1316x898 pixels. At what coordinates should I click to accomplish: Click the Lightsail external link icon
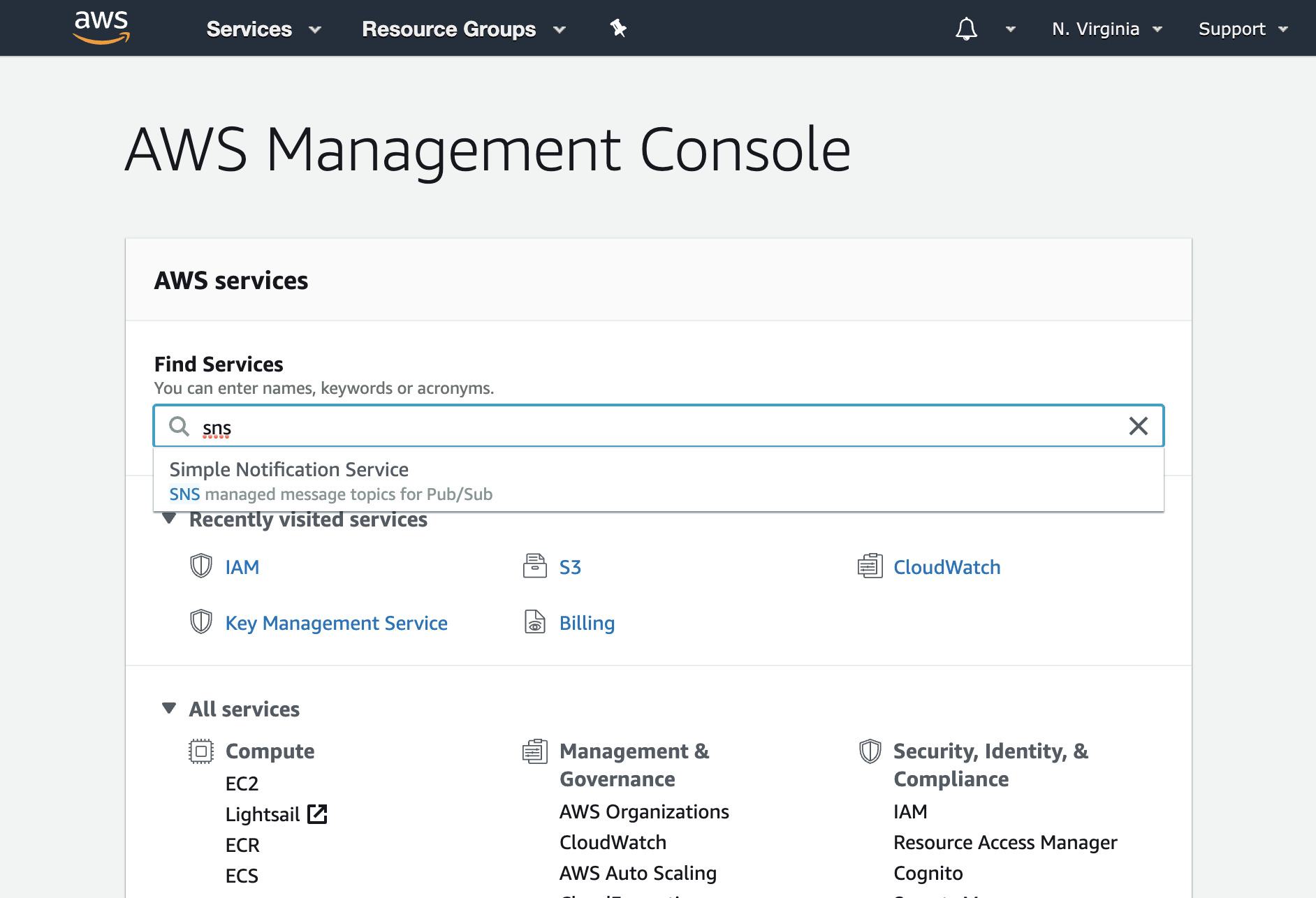pos(317,814)
